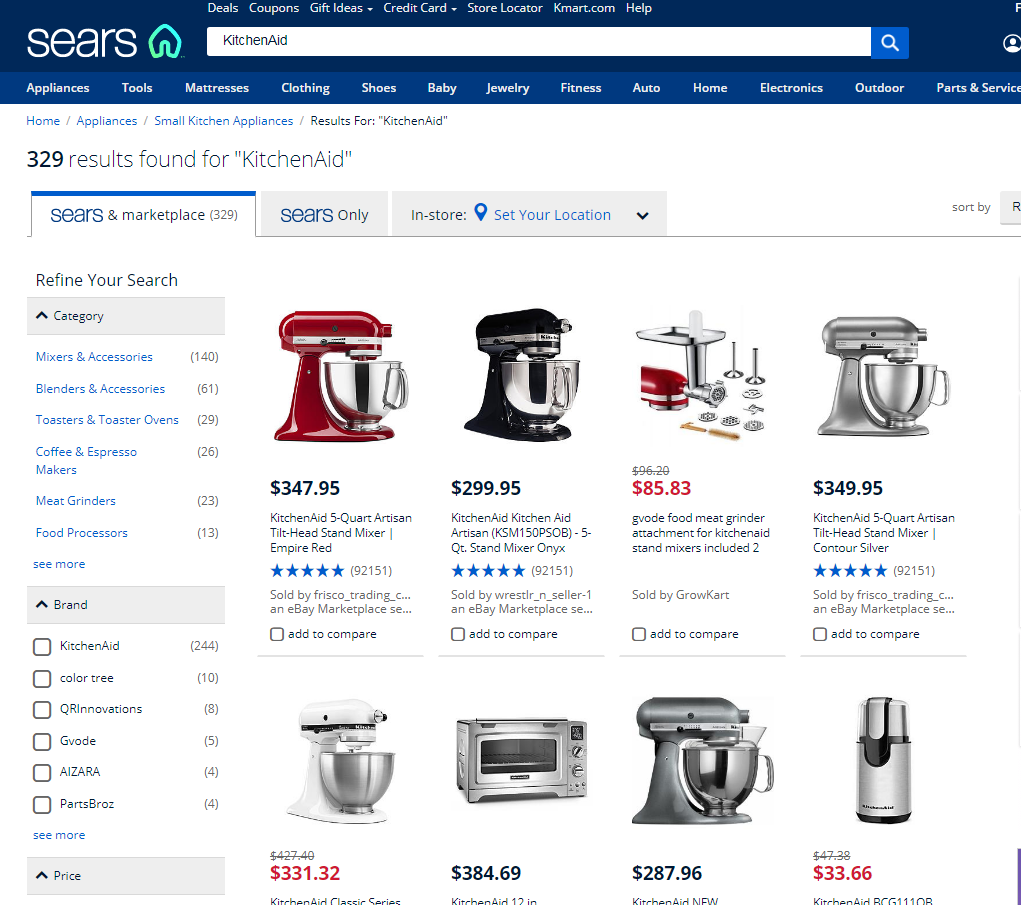Tick add to compare for Empire Red mixer

pyautogui.click(x=277, y=634)
